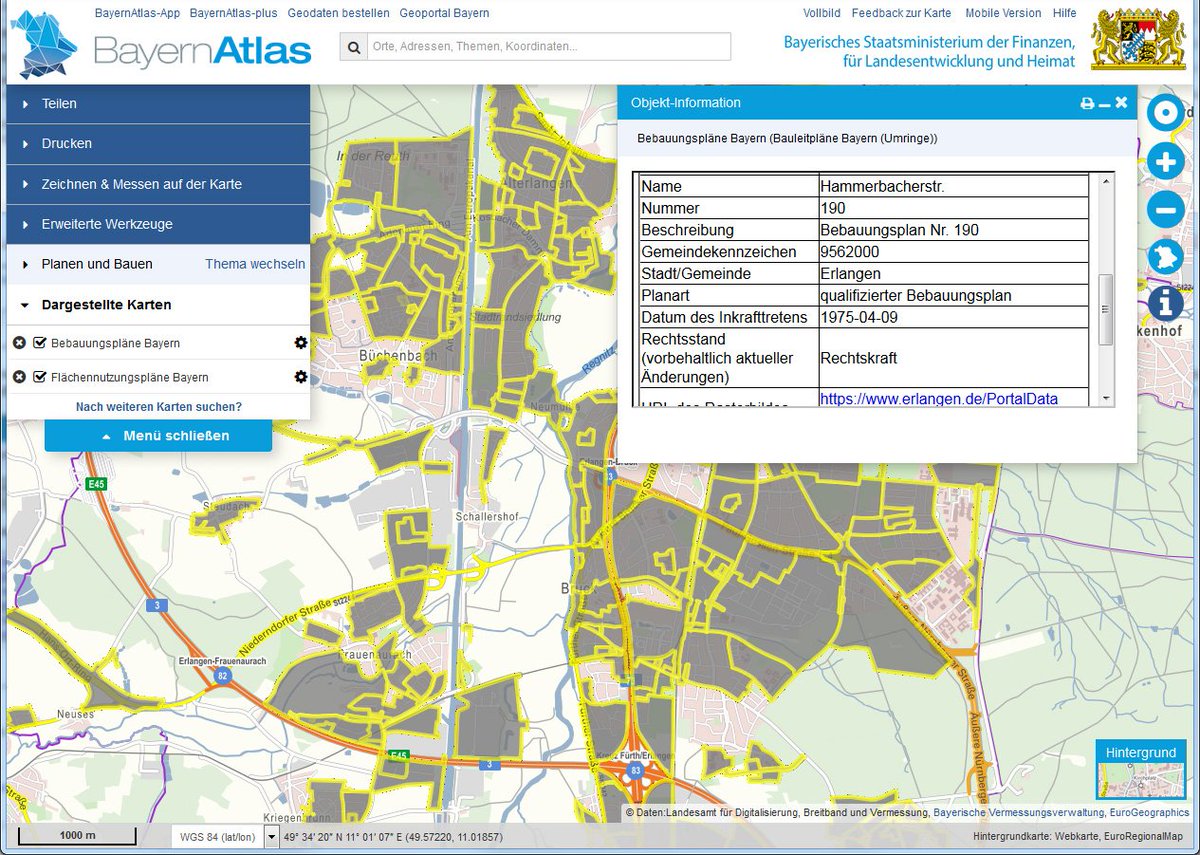Image resolution: width=1200 pixels, height=855 pixels.
Task: Click the search magnifier icon
Action: [x=354, y=46]
